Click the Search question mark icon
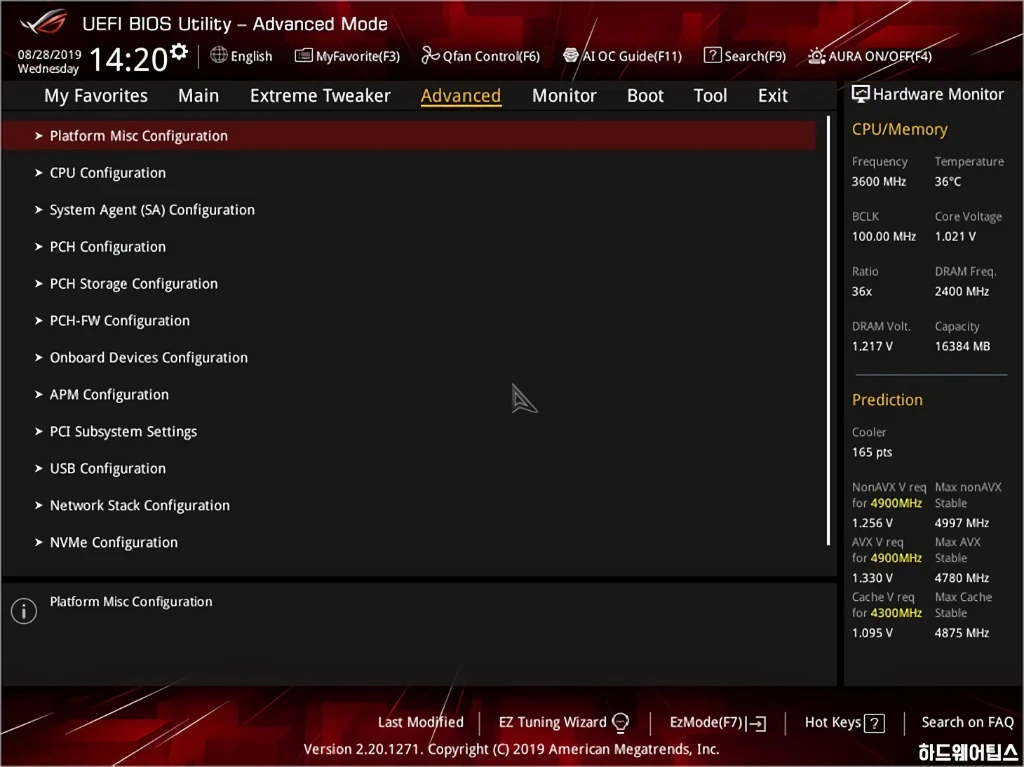 712,56
